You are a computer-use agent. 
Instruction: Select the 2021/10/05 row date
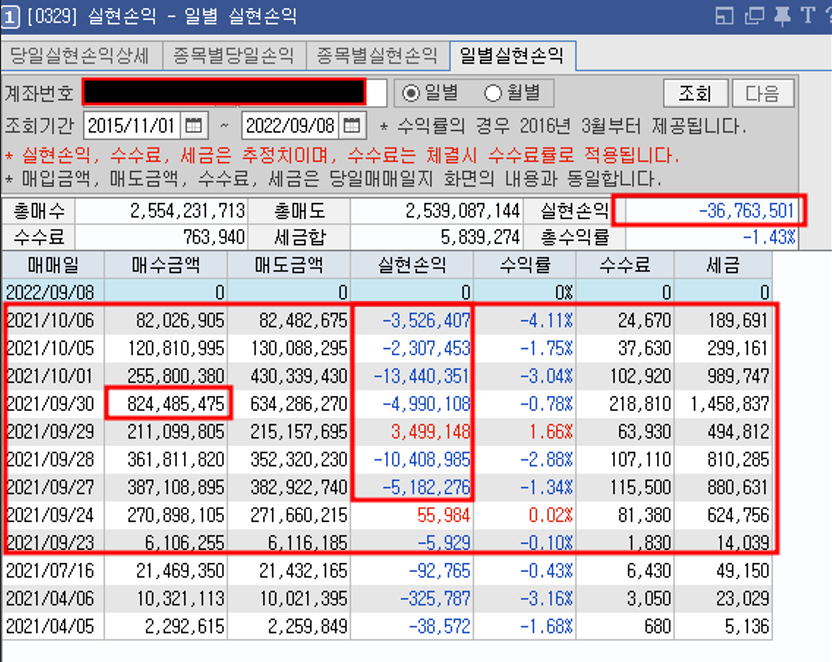pos(50,348)
